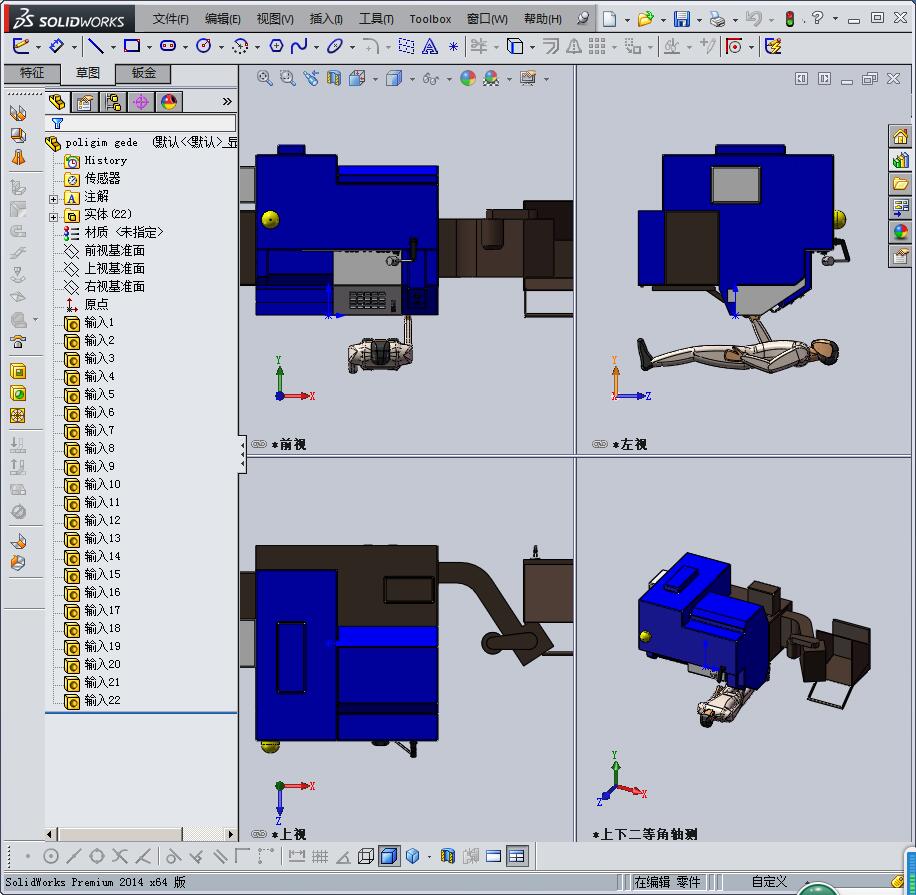916x895 pixels.
Task: Click the yellow sphere in front view
Action: pyautogui.click(x=270, y=219)
